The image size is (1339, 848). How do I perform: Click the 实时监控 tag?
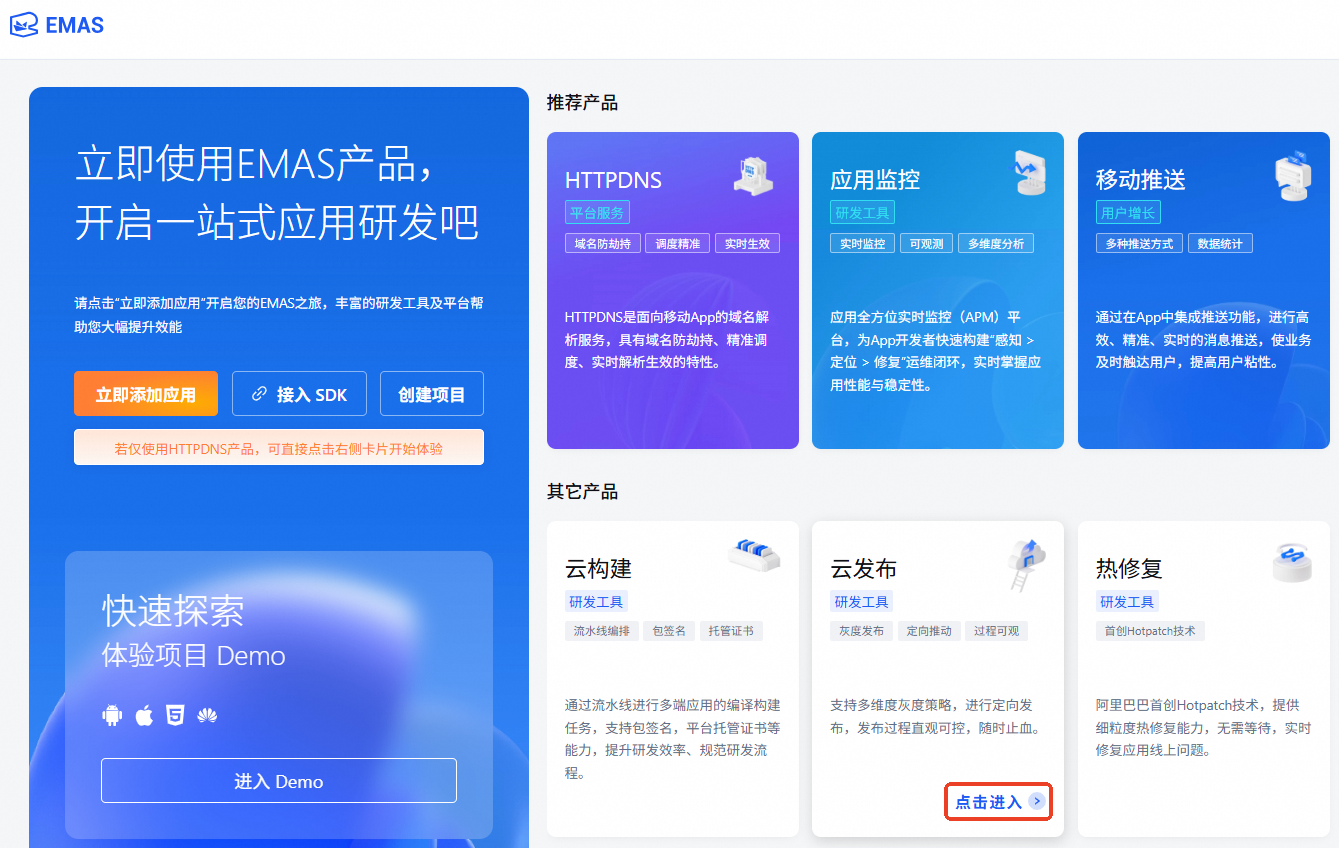(862, 243)
